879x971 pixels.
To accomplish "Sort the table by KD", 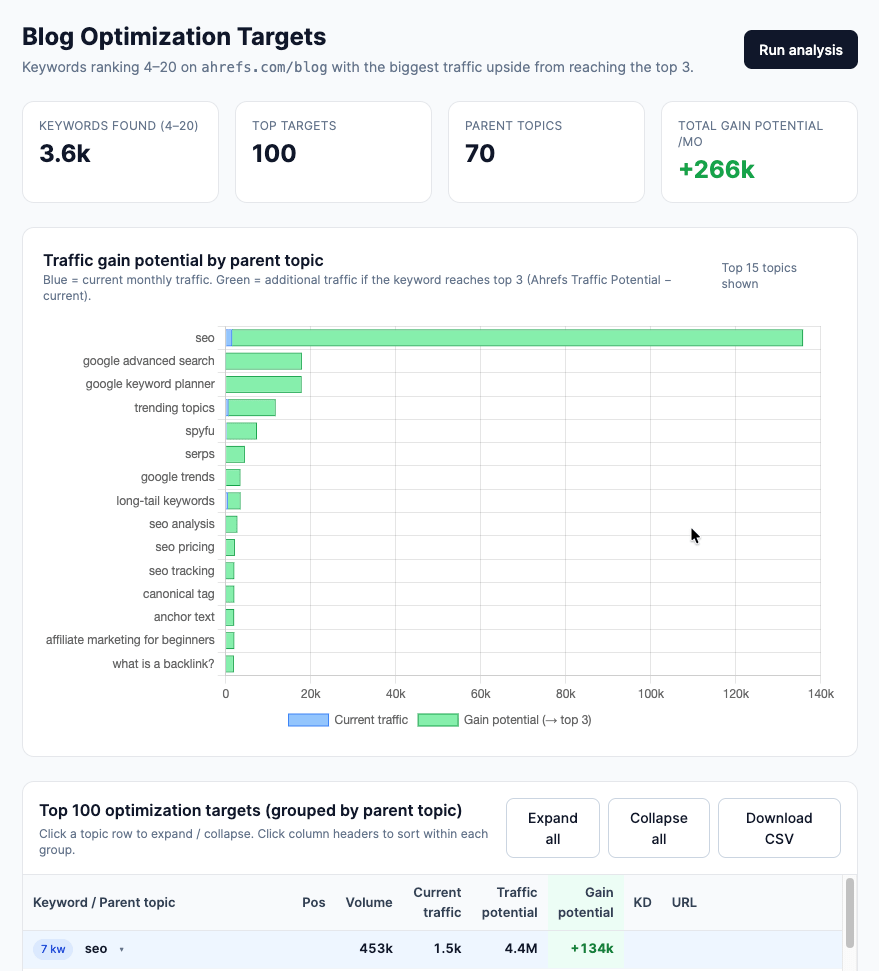I will pos(642,902).
